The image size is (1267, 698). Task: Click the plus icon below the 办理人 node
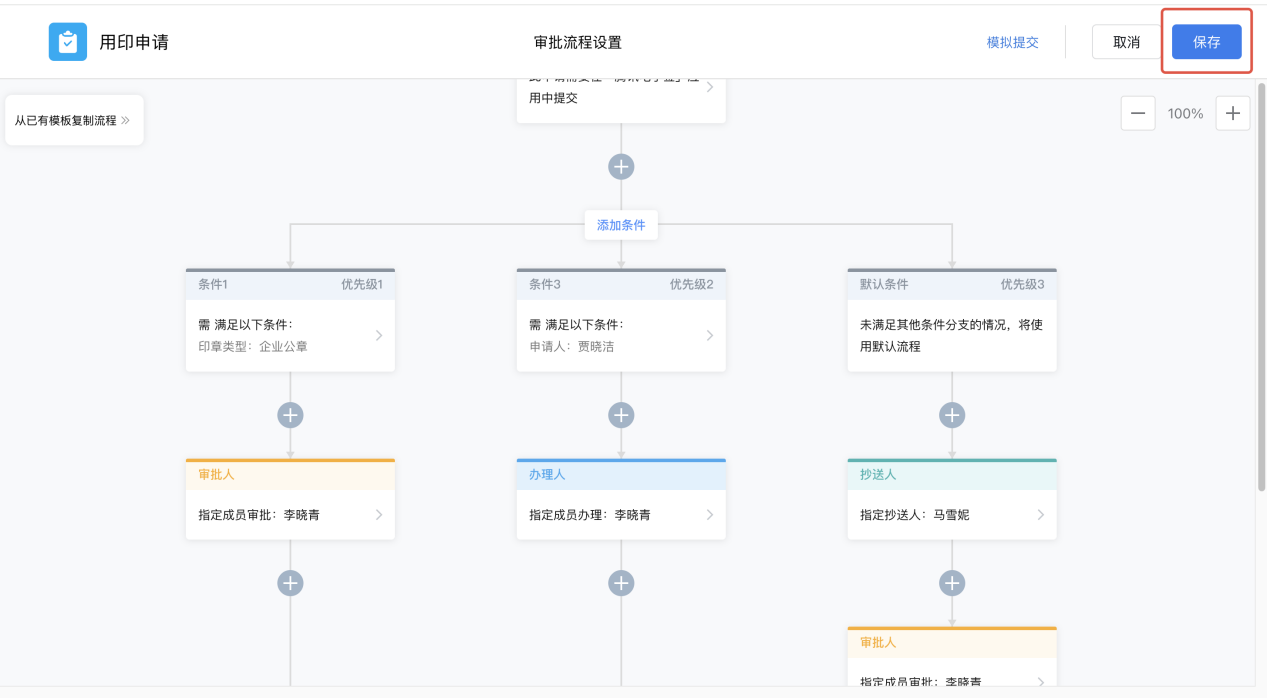click(x=621, y=582)
